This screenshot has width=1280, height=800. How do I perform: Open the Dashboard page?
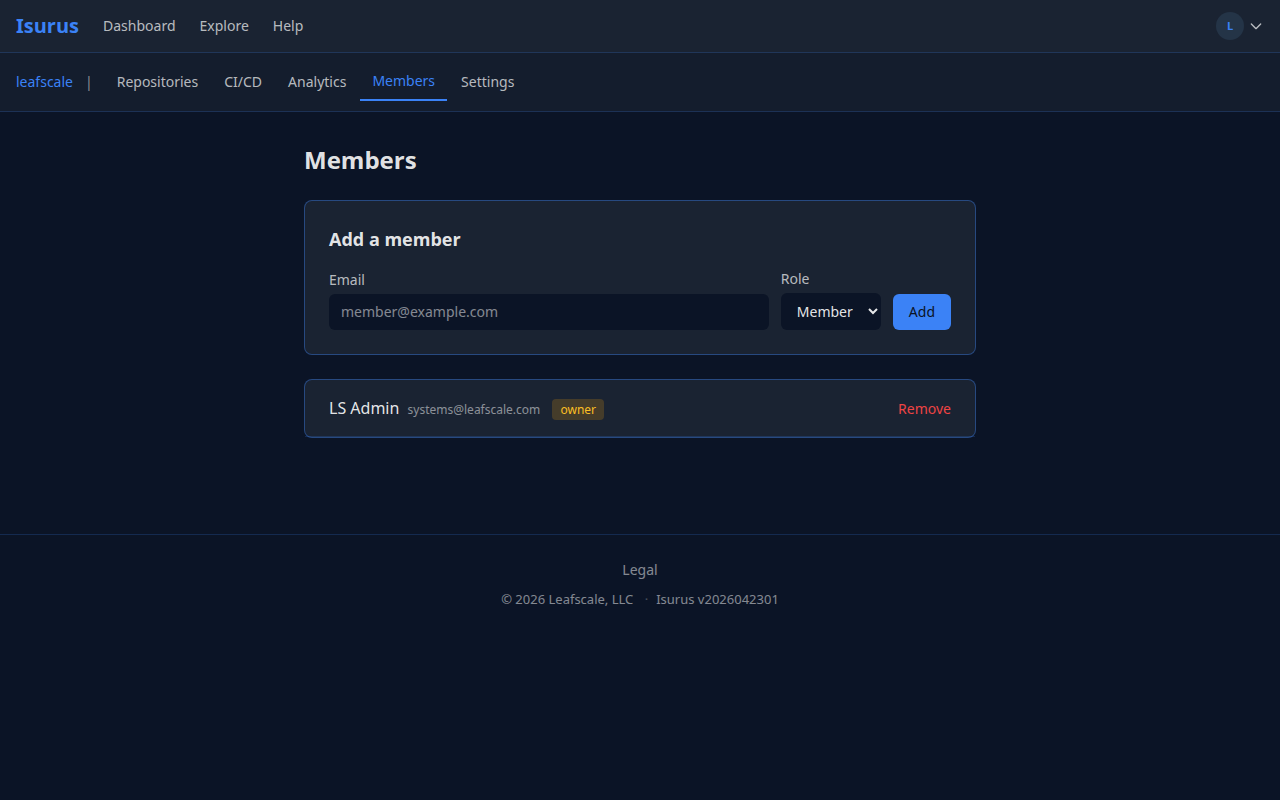(139, 26)
